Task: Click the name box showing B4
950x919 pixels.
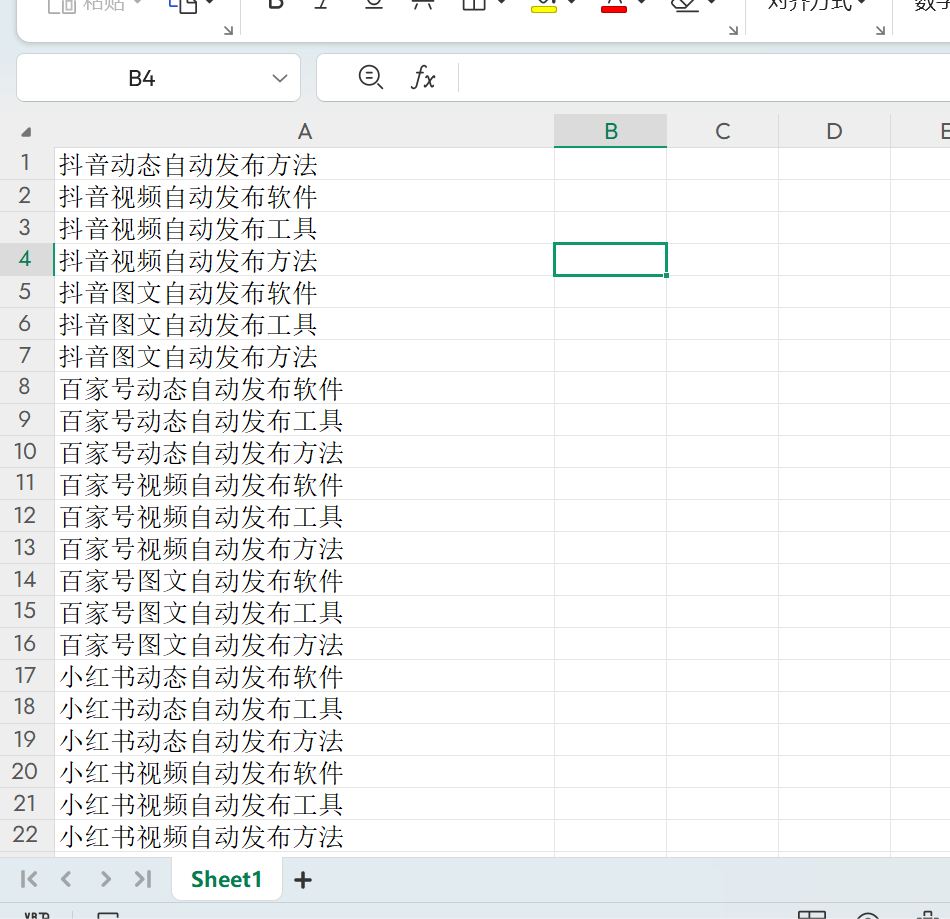Action: pyautogui.click(x=142, y=78)
